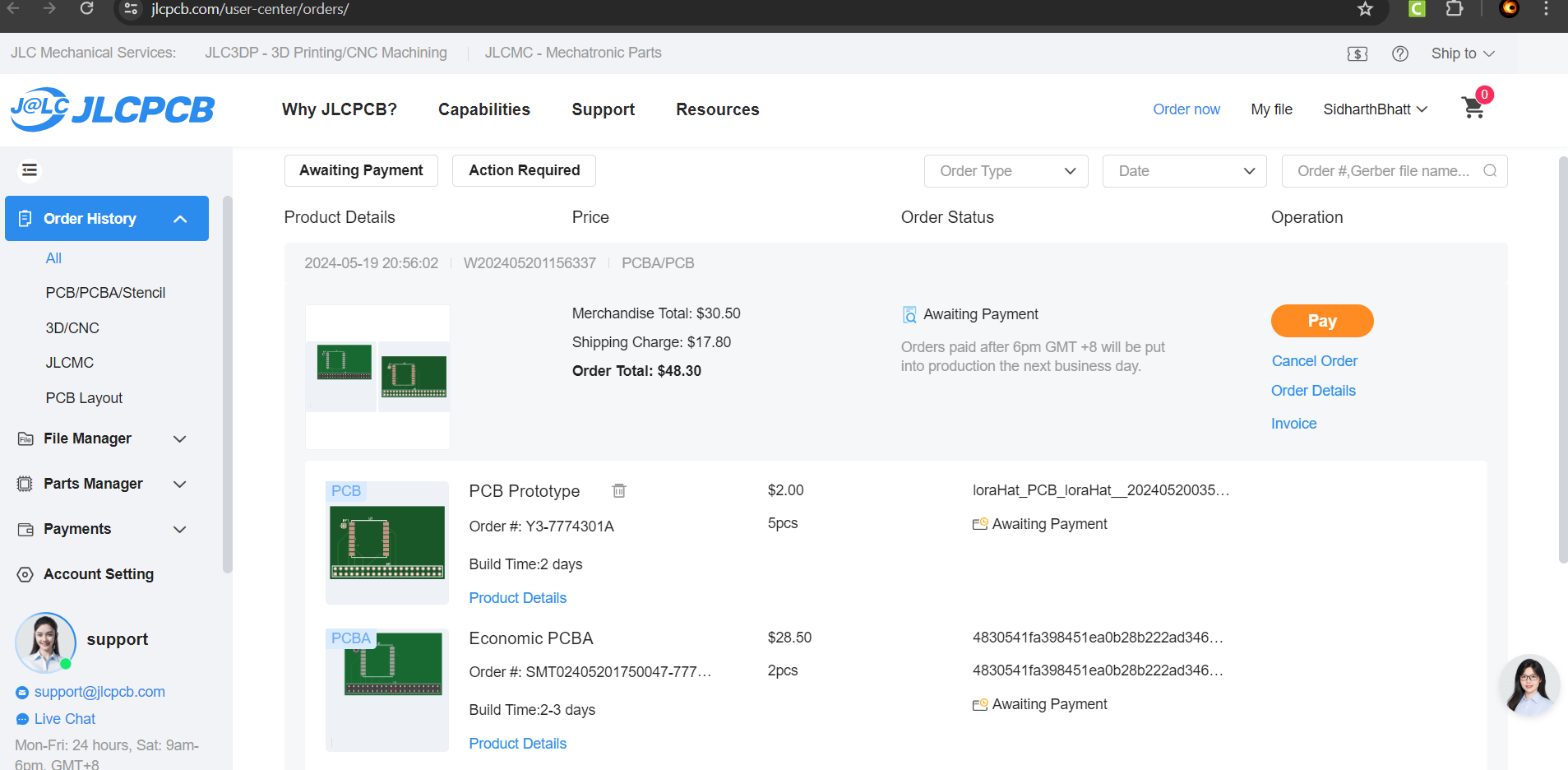Click Order History clipboard icon
Image resolution: width=1568 pixels, height=770 pixels.
coord(25,218)
